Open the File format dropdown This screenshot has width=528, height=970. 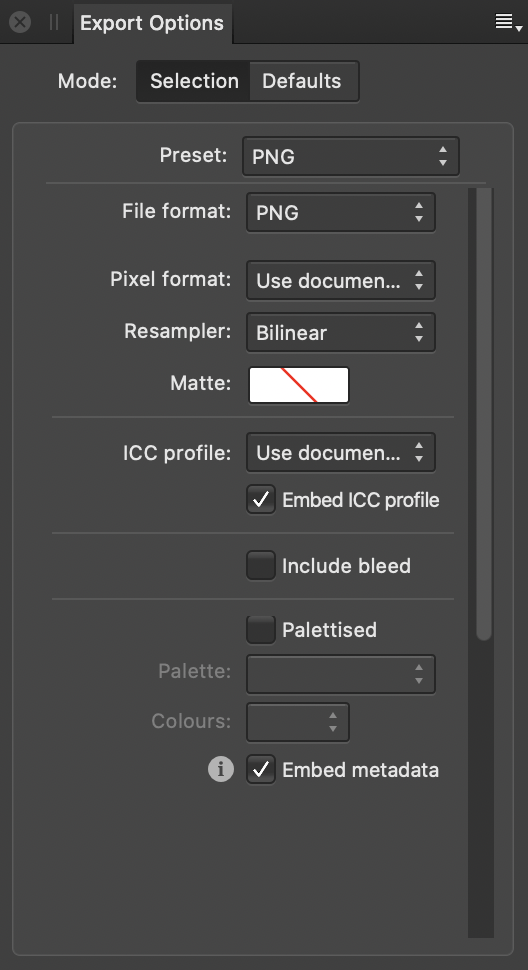tap(341, 212)
